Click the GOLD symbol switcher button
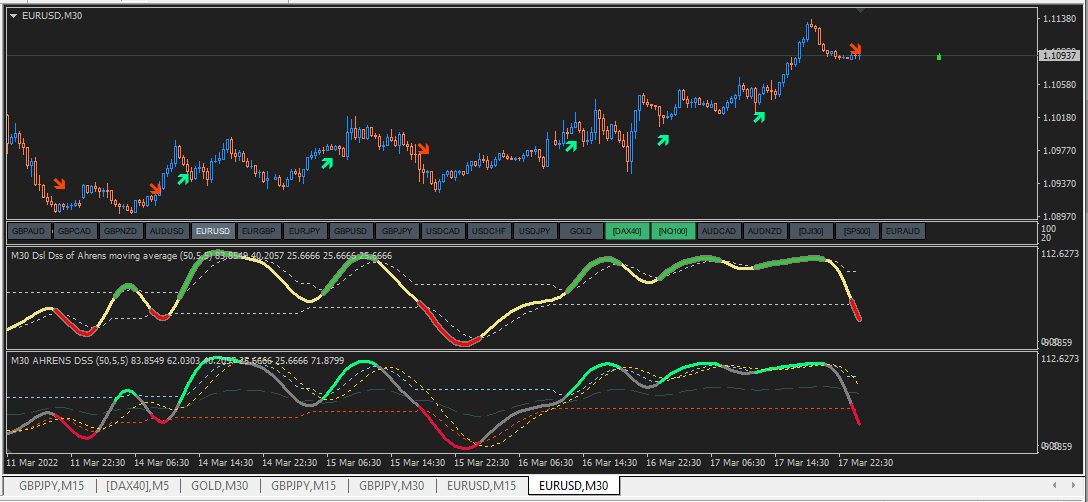This screenshot has height=502, width=1088. (x=581, y=231)
